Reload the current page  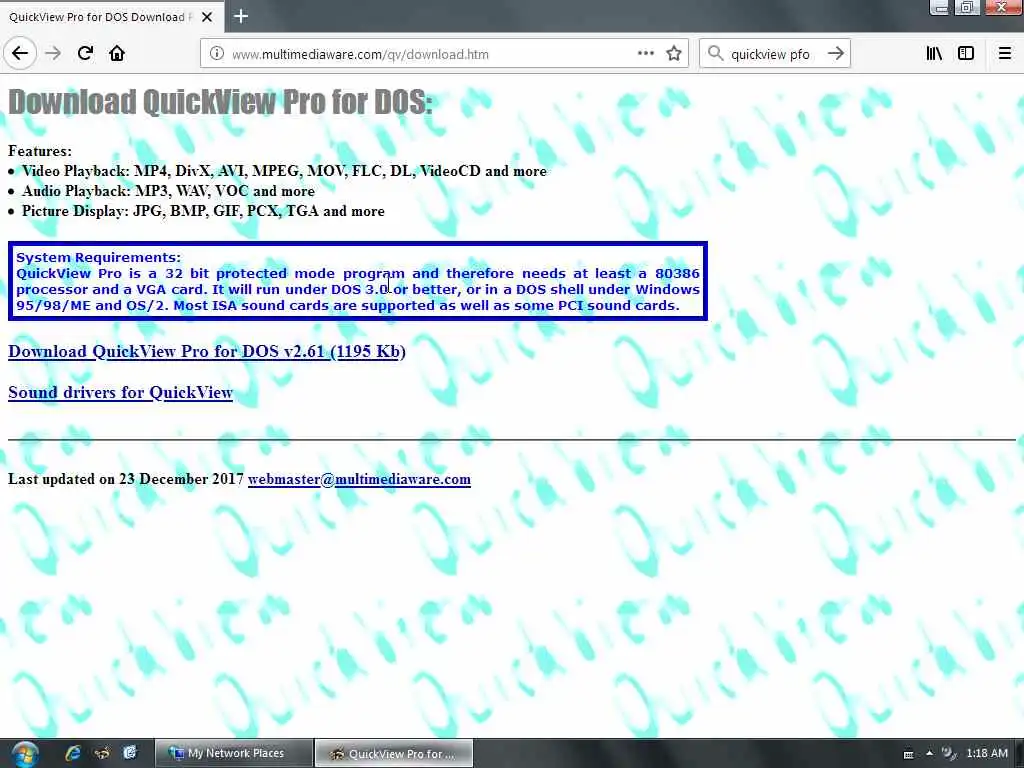coord(85,53)
